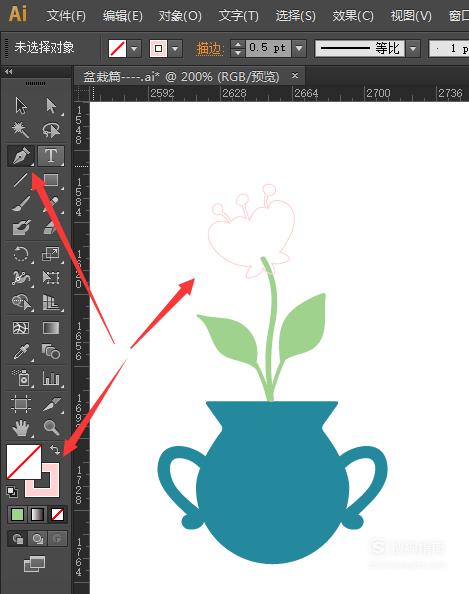The image size is (469, 594).
Task: Select the Lasso tool
Action: tap(51, 130)
